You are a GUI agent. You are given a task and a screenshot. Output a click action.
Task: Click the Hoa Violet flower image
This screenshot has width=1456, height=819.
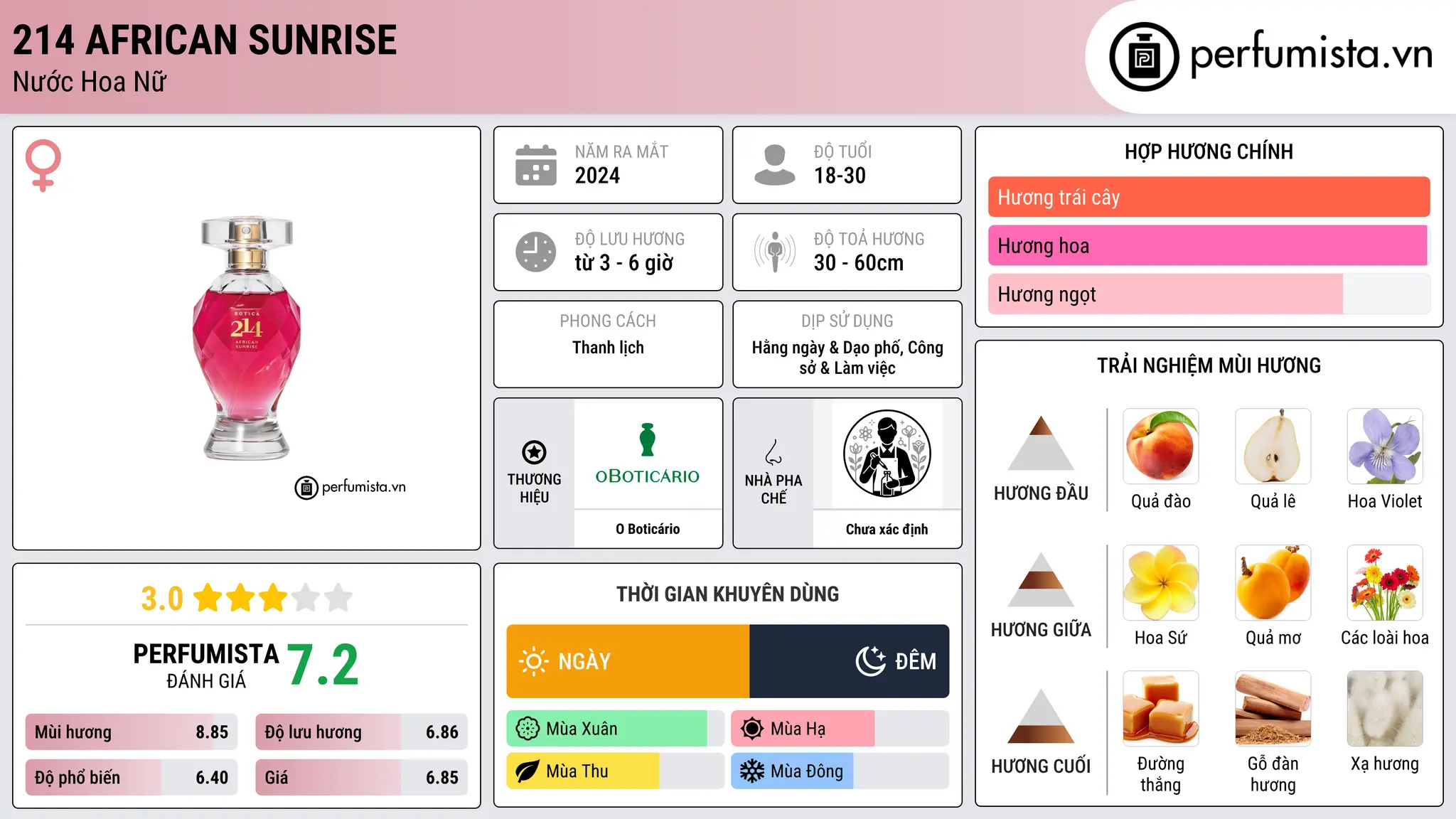click(x=1385, y=446)
